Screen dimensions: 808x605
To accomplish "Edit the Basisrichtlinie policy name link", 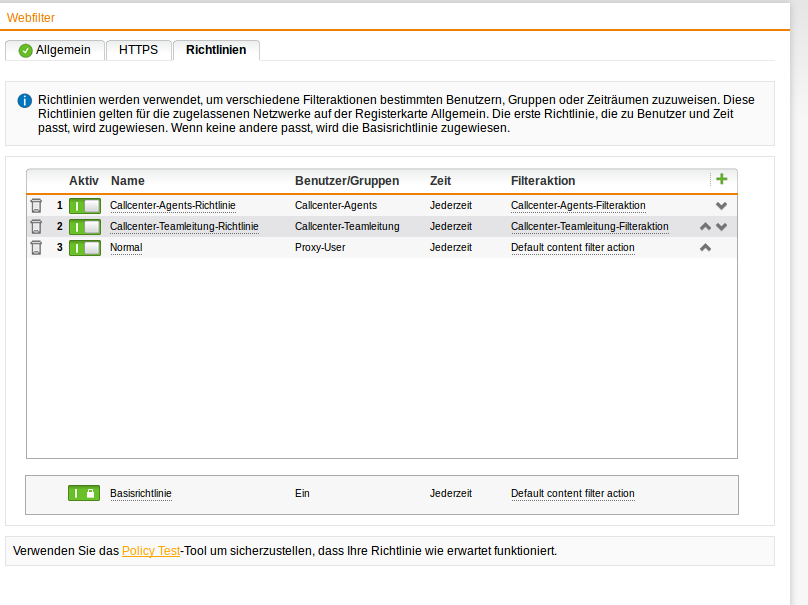I will pyautogui.click(x=140, y=493).
